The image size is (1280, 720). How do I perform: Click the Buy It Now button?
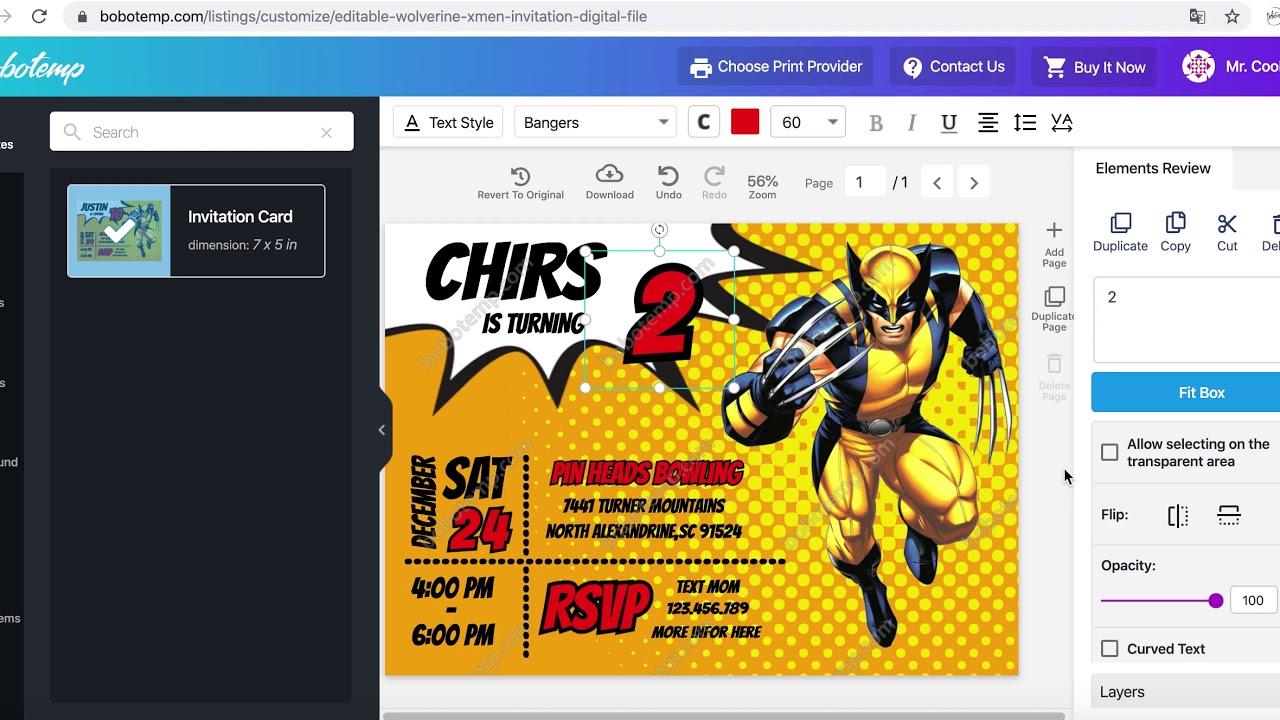click(1094, 67)
